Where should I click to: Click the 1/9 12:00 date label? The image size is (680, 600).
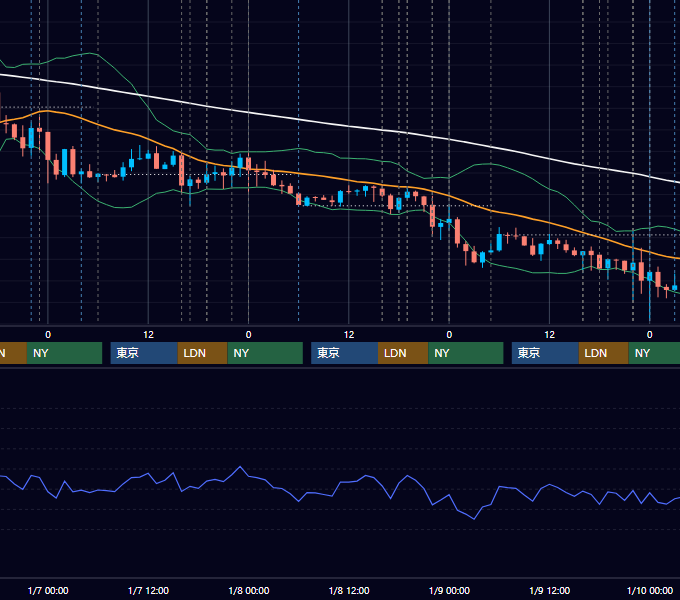549,590
